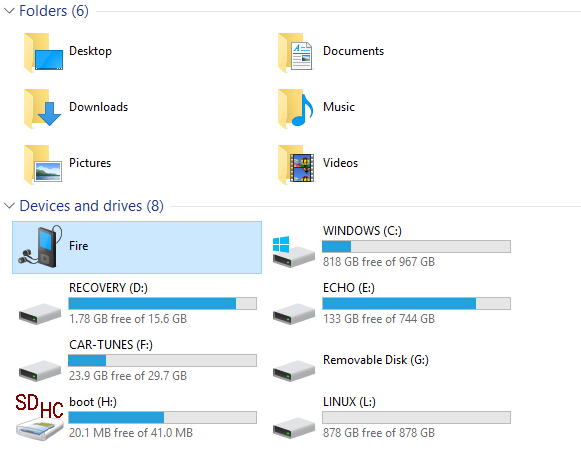
Task: Click the Folders (6) group header text
Action: (x=54, y=11)
